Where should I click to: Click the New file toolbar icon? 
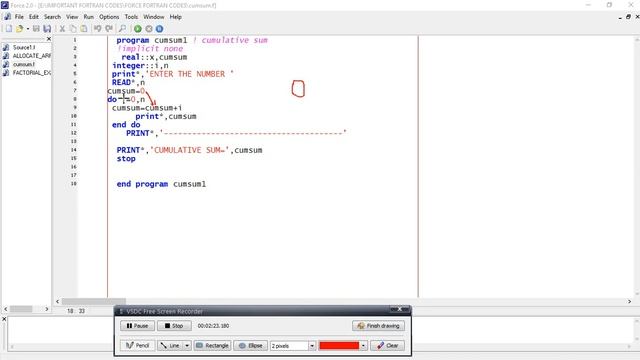[x=9, y=29]
